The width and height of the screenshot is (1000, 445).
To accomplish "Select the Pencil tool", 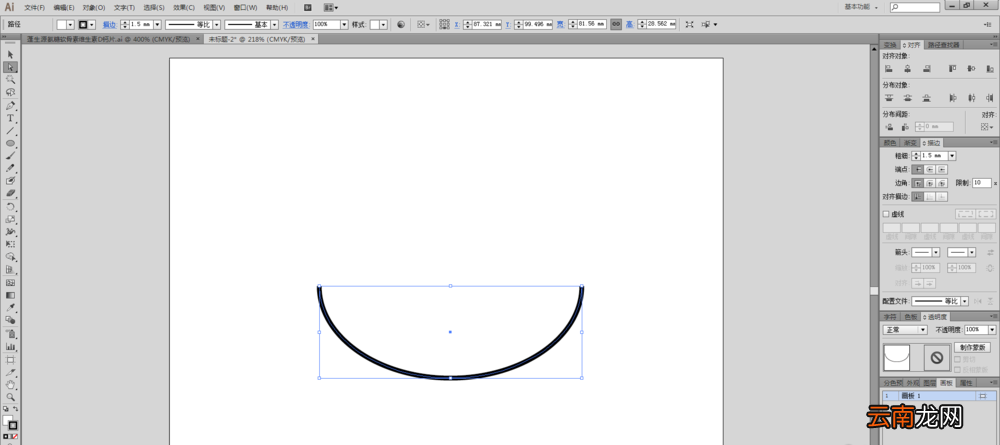I will [10, 169].
